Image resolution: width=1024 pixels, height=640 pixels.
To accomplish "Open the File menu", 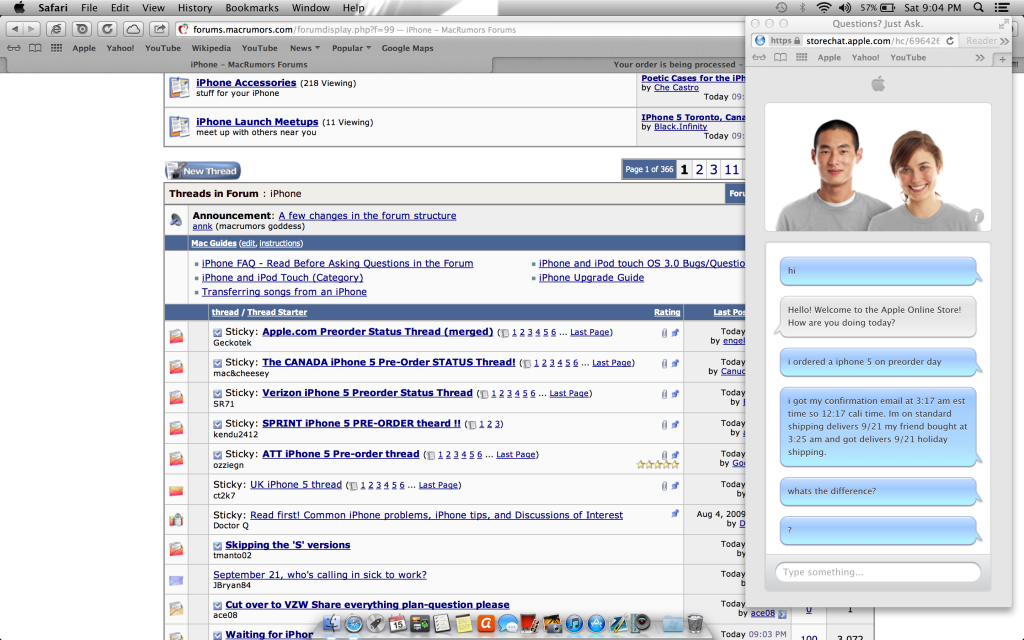I will pos(89,8).
